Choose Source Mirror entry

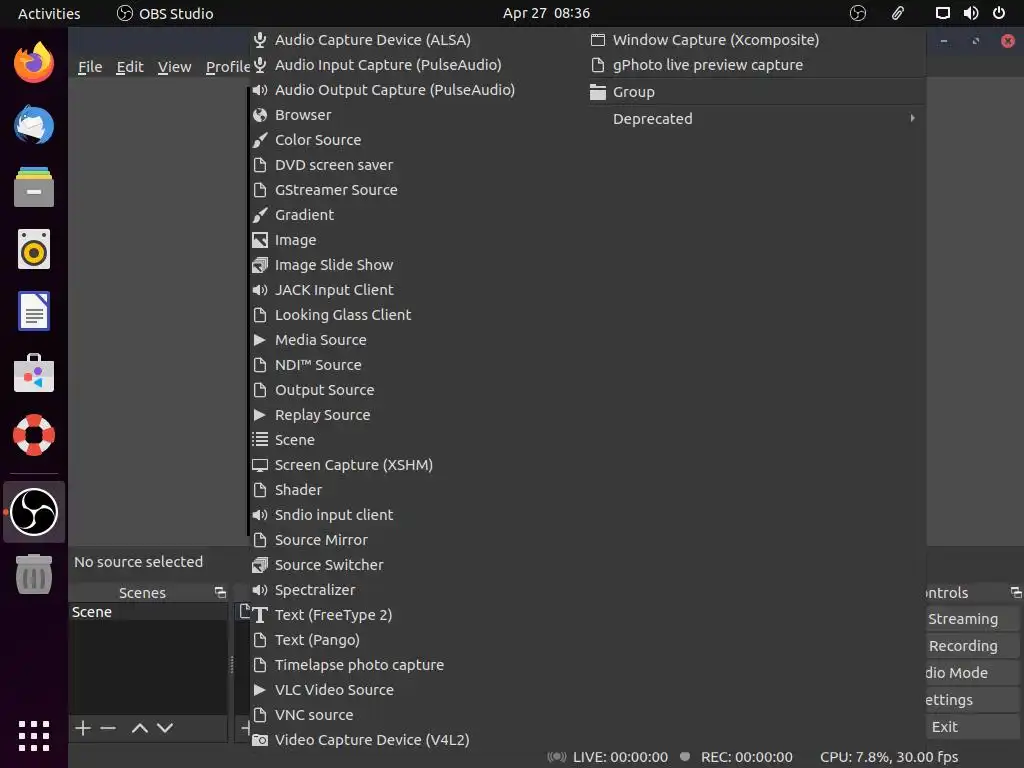tap(418, 540)
